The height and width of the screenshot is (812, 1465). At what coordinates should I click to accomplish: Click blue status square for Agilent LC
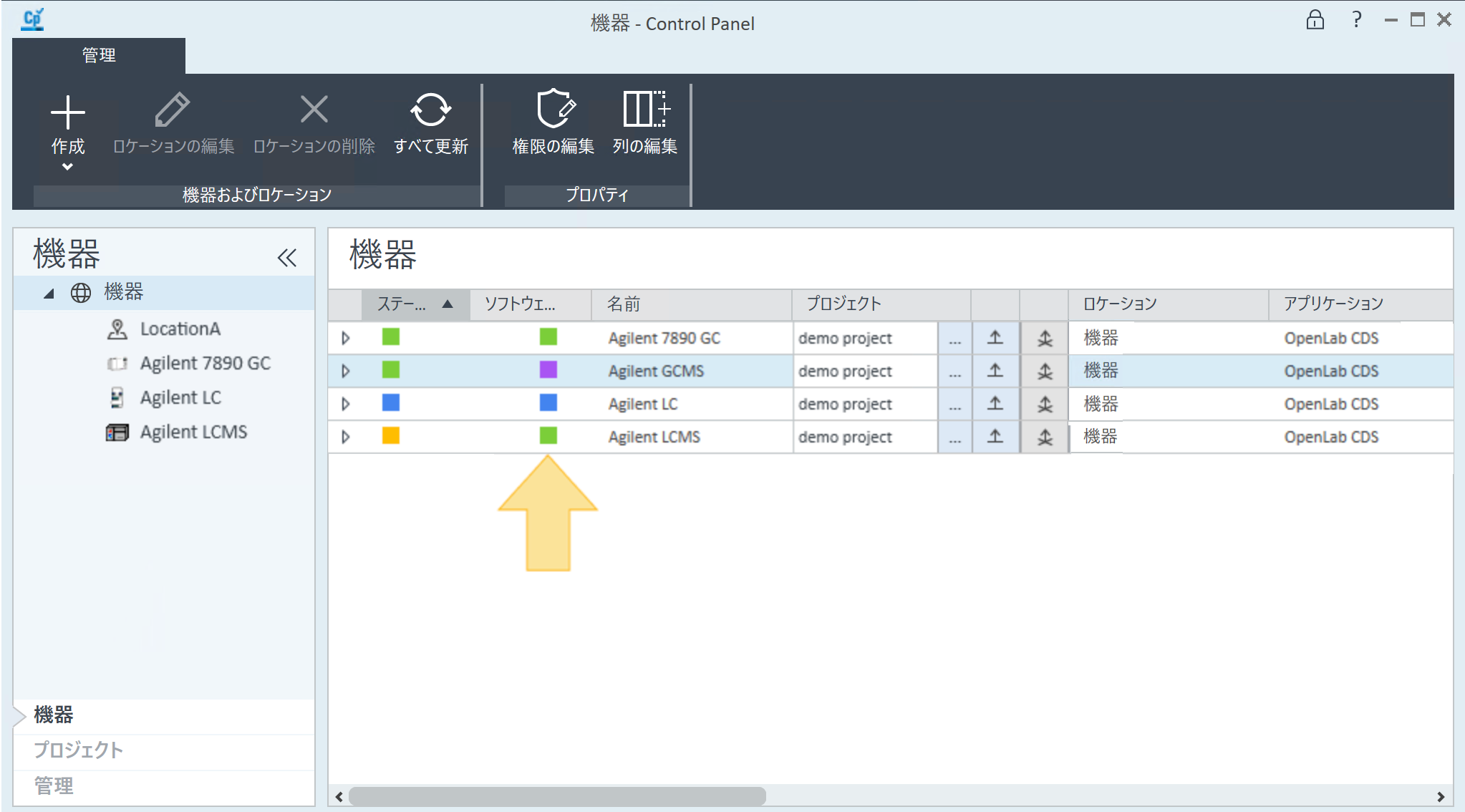tap(390, 402)
